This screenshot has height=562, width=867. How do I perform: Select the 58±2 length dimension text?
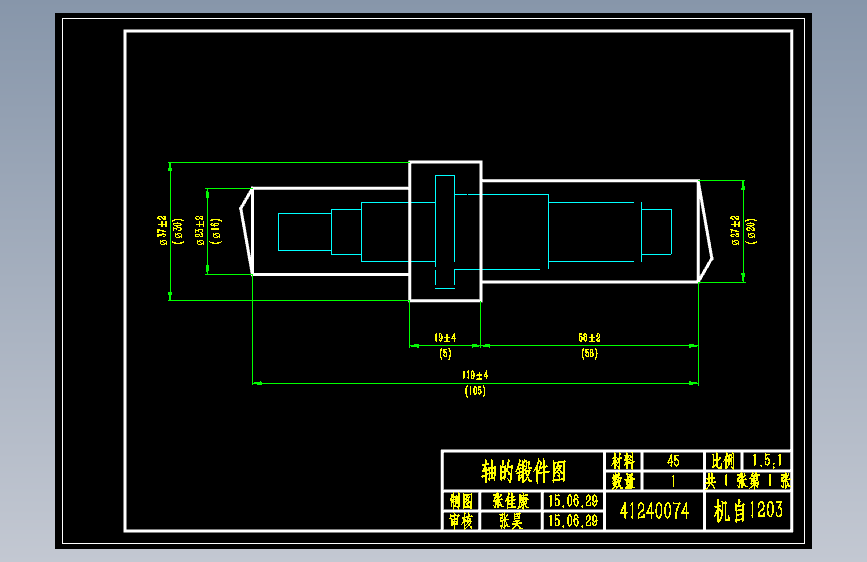coord(589,337)
